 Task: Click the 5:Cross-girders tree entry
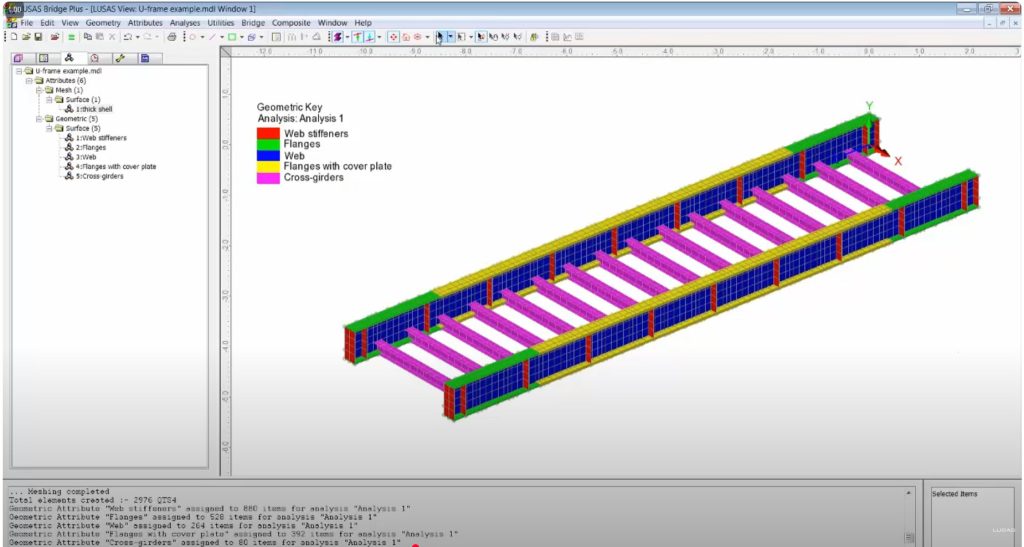tap(102, 176)
